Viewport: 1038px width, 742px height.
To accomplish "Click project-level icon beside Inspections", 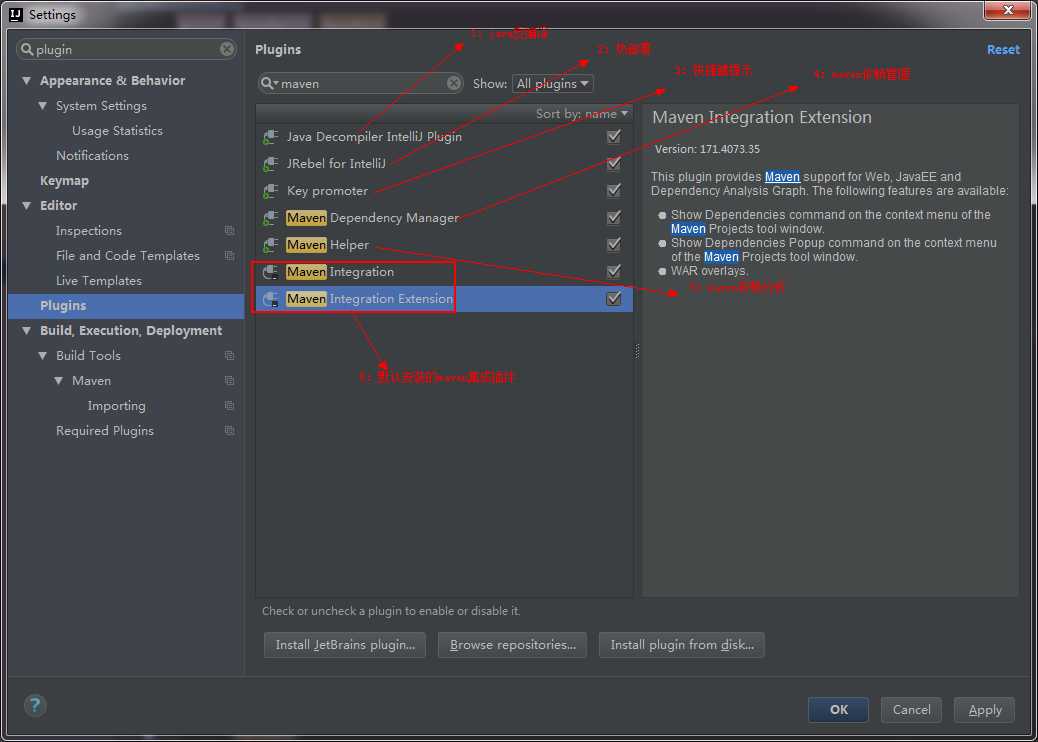I will 230,230.
